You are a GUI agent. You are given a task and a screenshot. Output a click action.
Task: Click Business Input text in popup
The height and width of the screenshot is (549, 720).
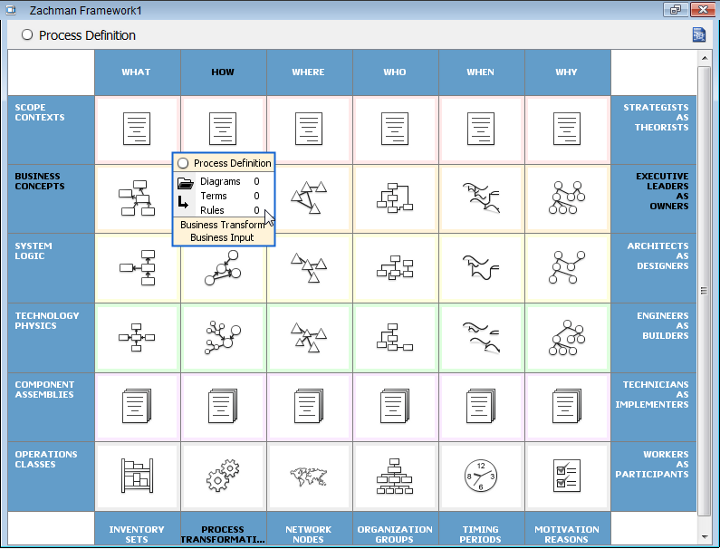click(x=222, y=238)
